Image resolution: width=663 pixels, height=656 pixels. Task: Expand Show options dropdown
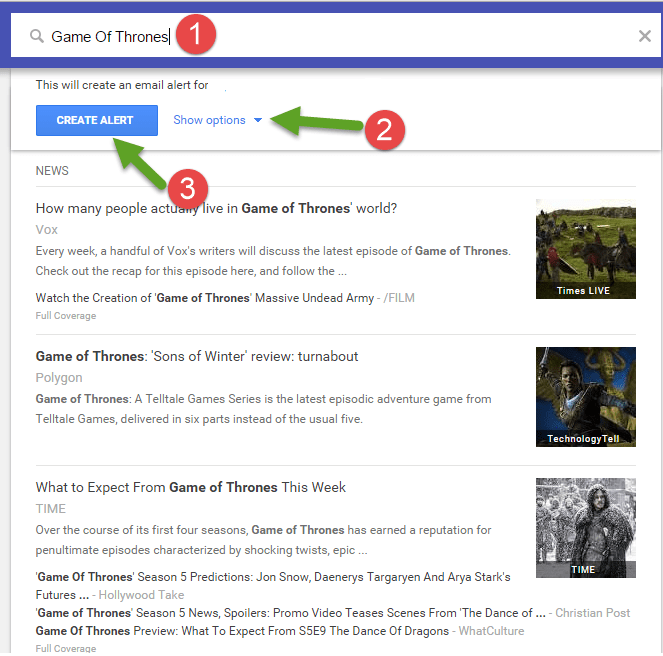(217, 120)
